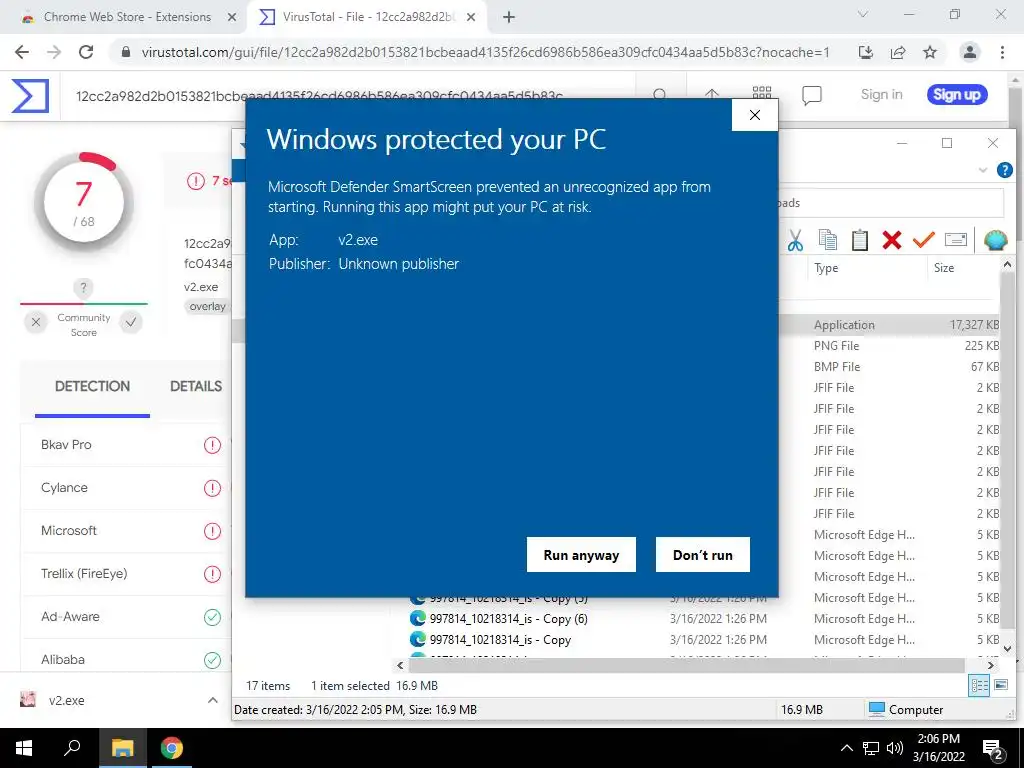Expand the Explorer ribbon chevron
Image resolution: width=1024 pixels, height=768 pixels.
983,170
